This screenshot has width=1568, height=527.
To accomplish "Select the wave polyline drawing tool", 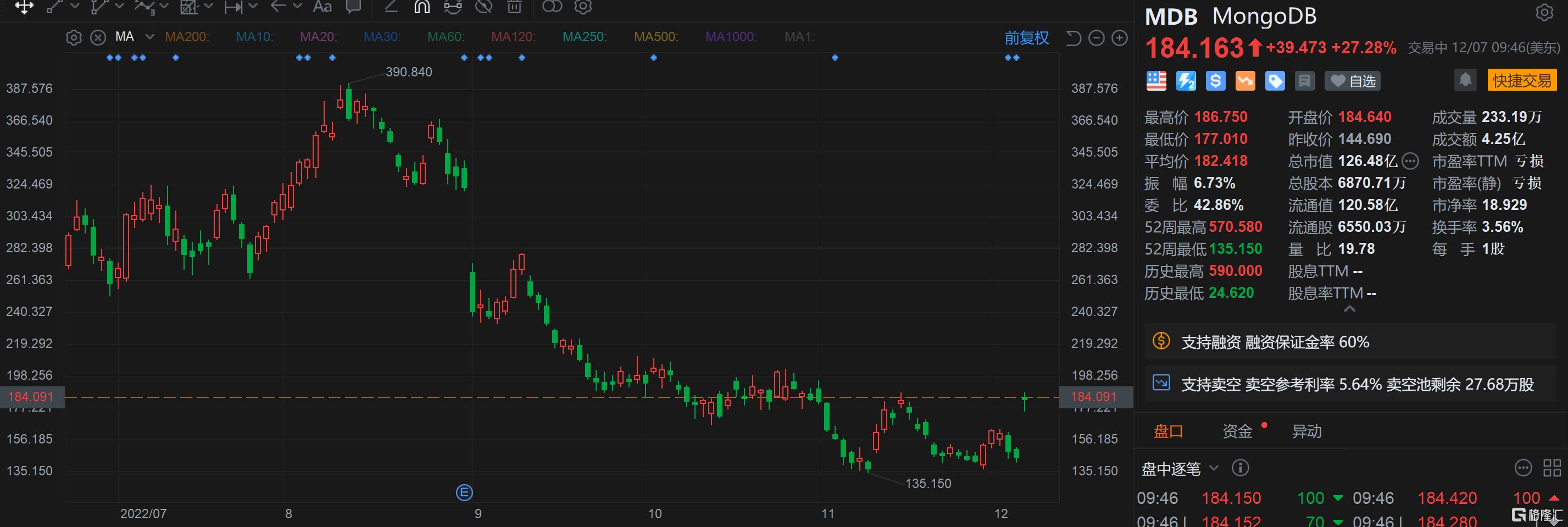I will click(144, 7).
